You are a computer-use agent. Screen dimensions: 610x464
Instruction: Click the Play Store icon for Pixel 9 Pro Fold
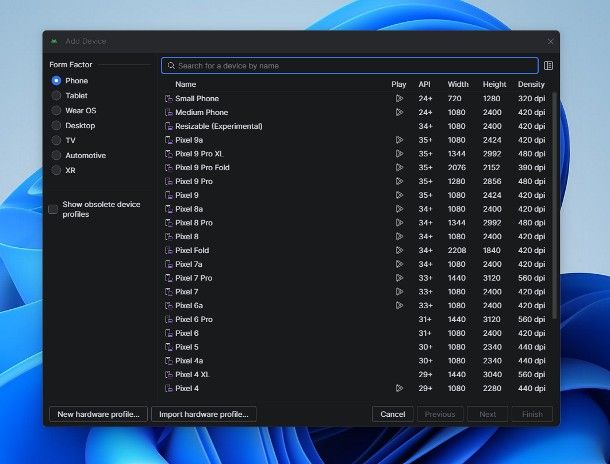tap(399, 168)
